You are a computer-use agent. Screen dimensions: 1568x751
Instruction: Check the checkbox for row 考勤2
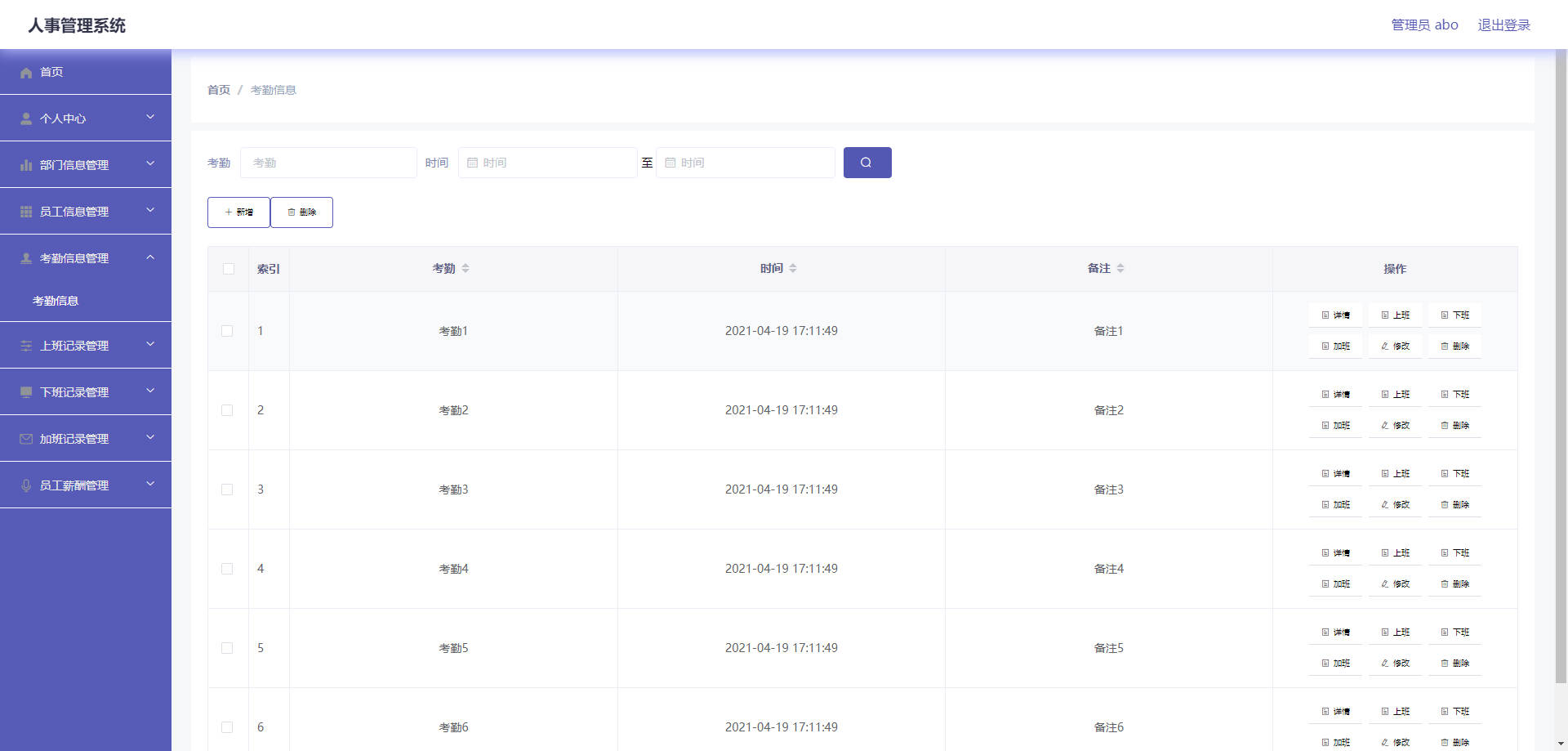point(227,410)
